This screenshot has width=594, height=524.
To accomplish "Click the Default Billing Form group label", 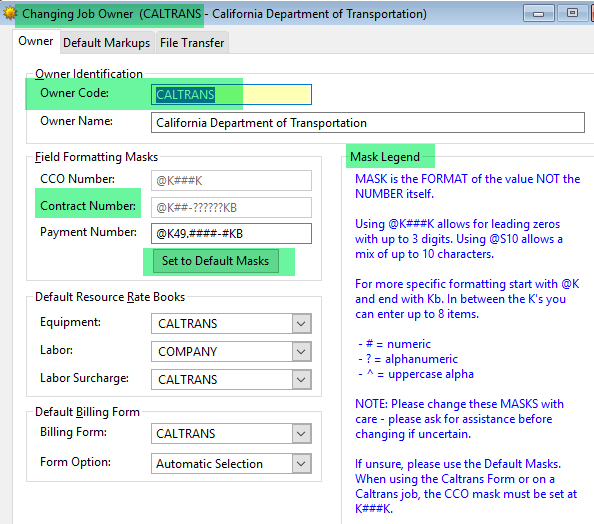I will (x=87, y=412).
